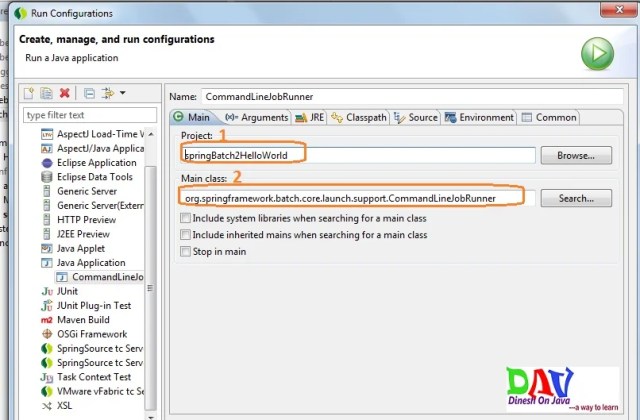
Task: Click the Duplicate launch configuration icon
Action: (x=47, y=93)
